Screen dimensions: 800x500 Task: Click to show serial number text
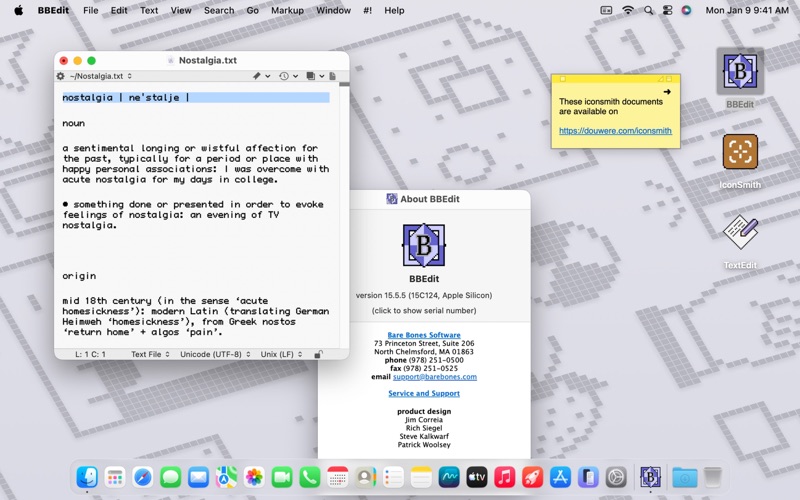[x=424, y=311]
